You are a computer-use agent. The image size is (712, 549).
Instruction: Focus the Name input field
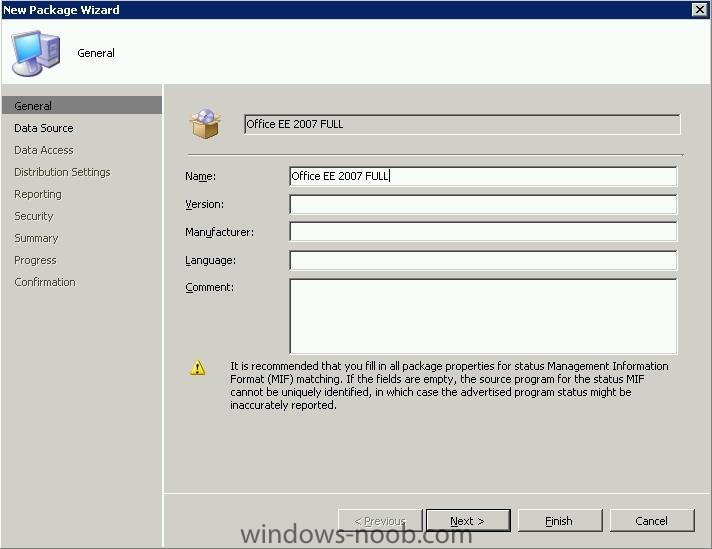(x=483, y=176)
